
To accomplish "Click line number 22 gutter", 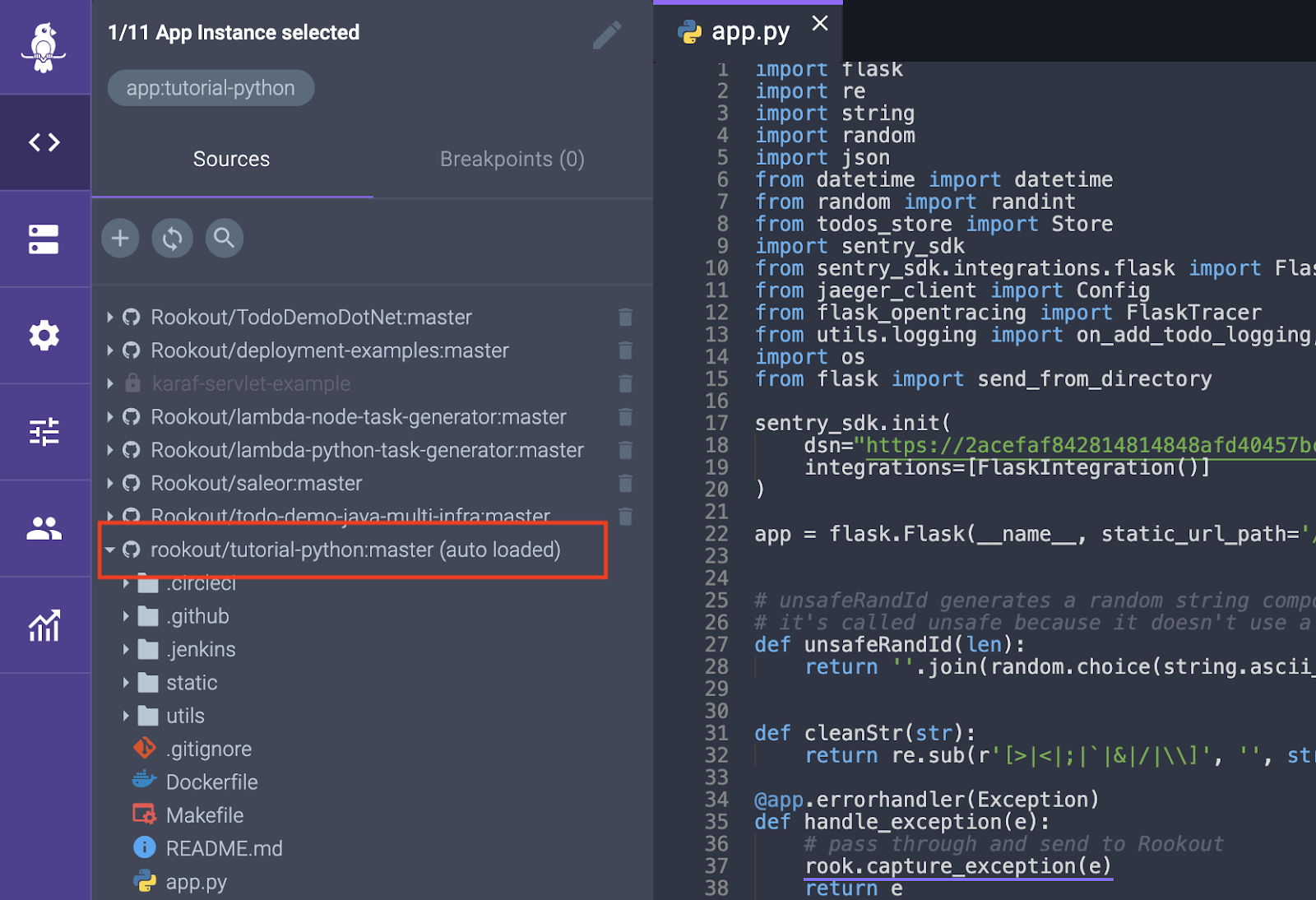I will [x=716, y=534].
